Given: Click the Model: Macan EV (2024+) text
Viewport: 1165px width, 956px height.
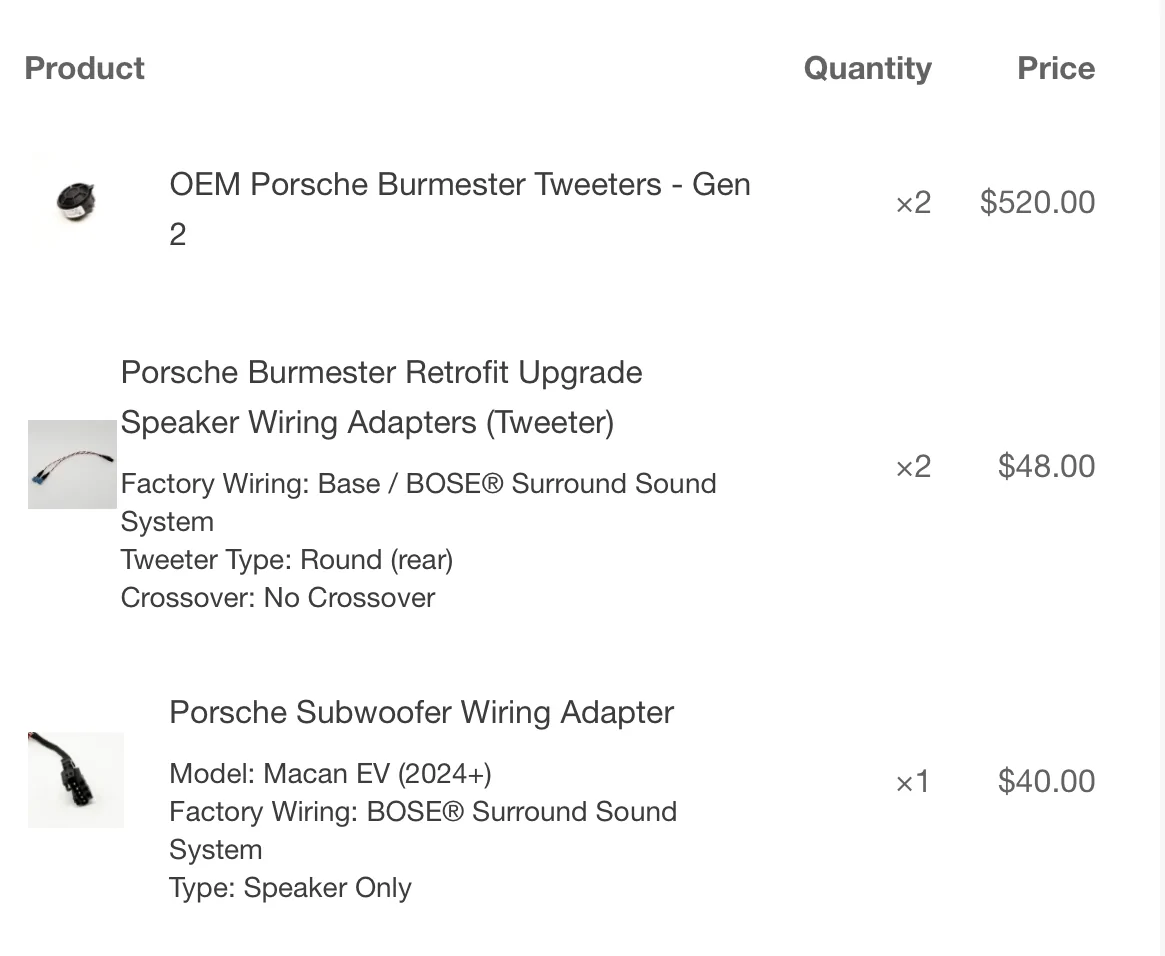Looking at the screenshot, I should [330, 774].
